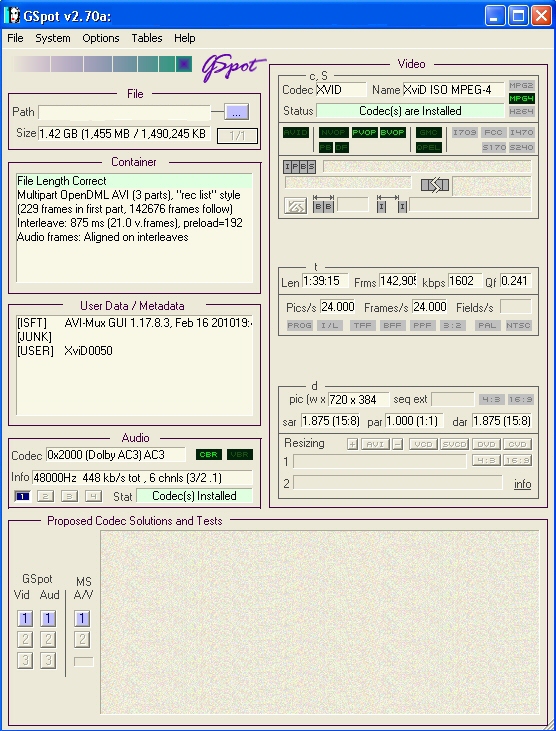Click the TFF field-order indicator

click(x=363, y=325)
